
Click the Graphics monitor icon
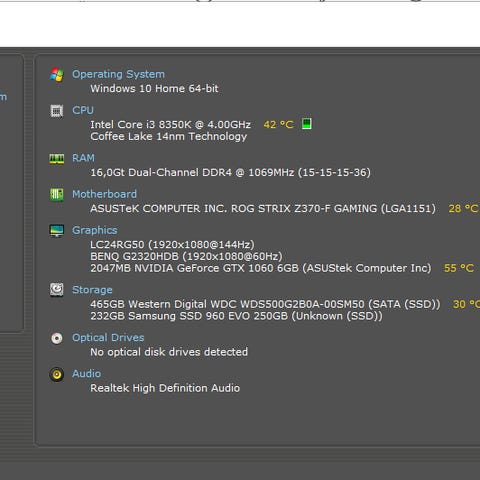click(x=57, y=230)
